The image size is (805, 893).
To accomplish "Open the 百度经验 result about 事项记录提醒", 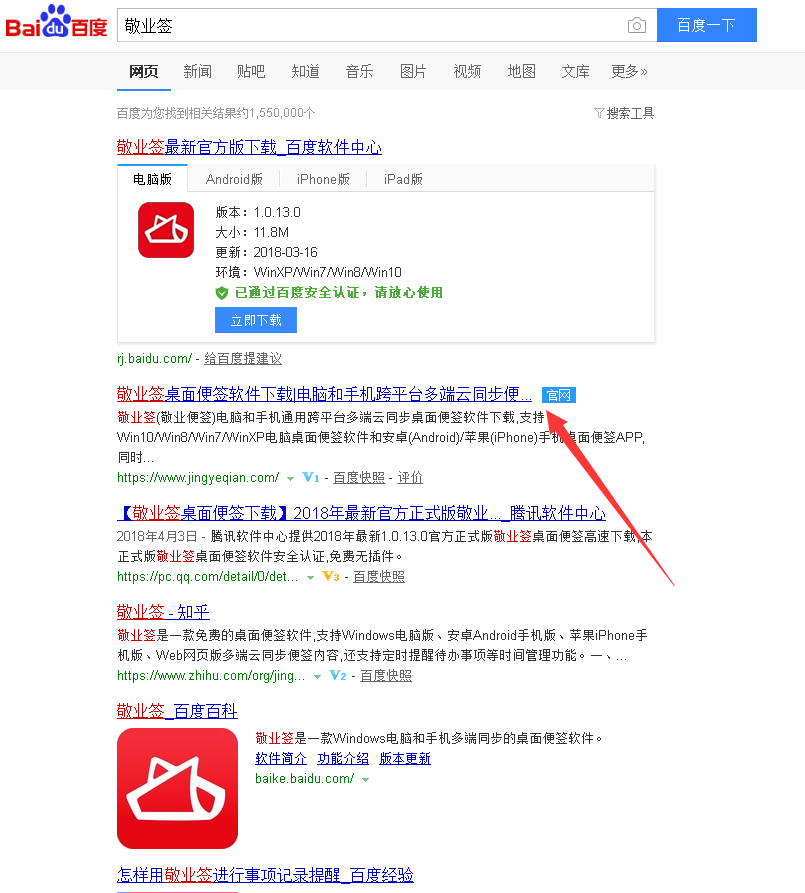I will coord(265,875).
